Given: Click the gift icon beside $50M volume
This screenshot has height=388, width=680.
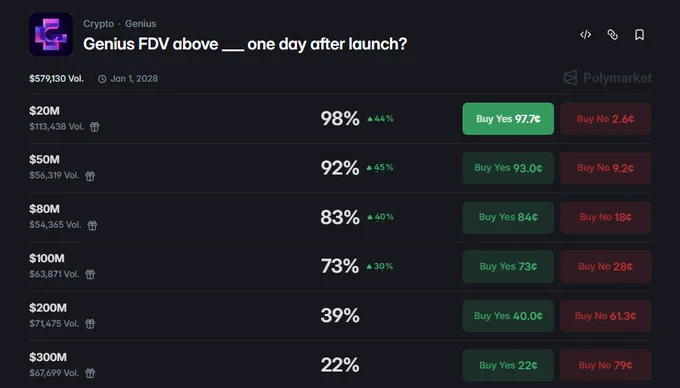Looking at the screenshot, I should 90,176.
